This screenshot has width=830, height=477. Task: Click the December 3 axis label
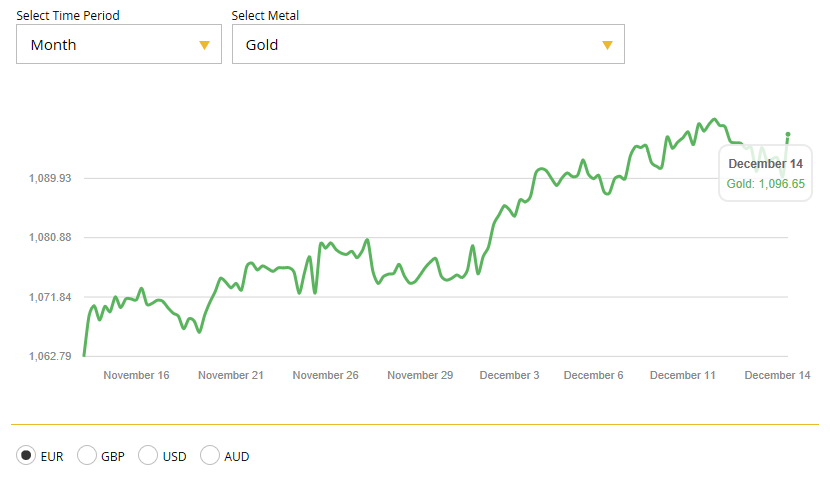point(509,376)
